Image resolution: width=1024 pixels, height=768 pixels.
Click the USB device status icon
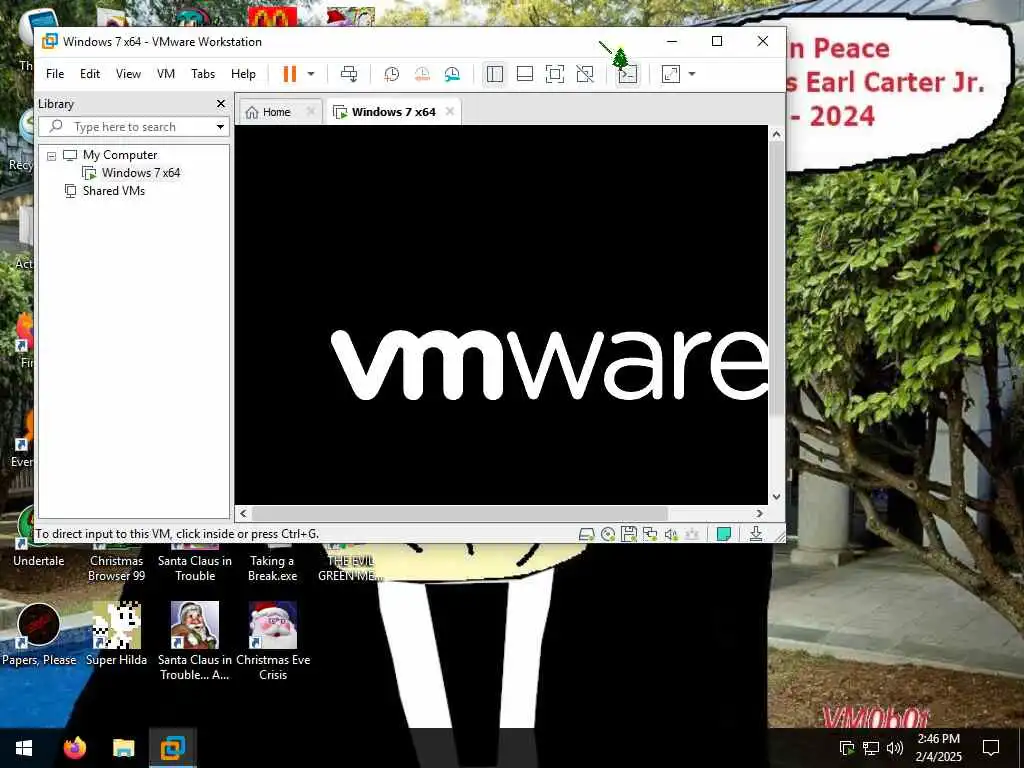[692, 534]
